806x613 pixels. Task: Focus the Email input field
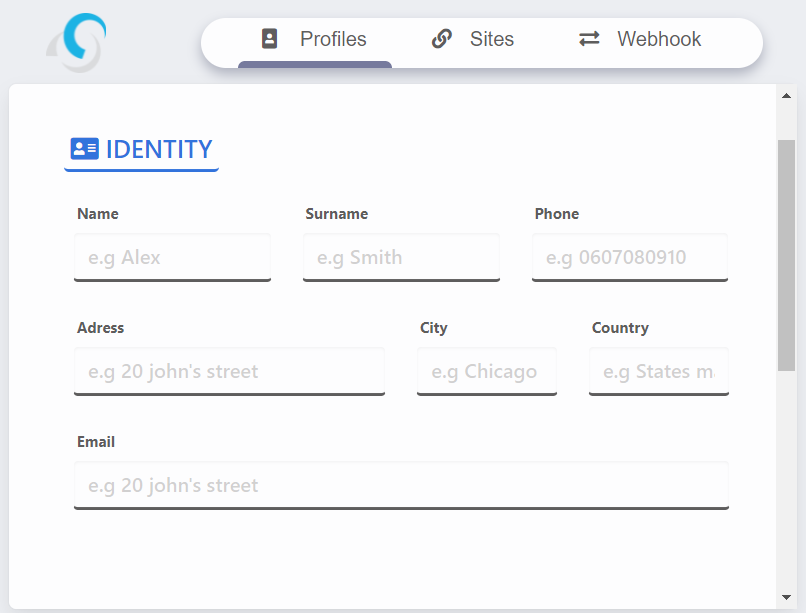coord(401,485)
